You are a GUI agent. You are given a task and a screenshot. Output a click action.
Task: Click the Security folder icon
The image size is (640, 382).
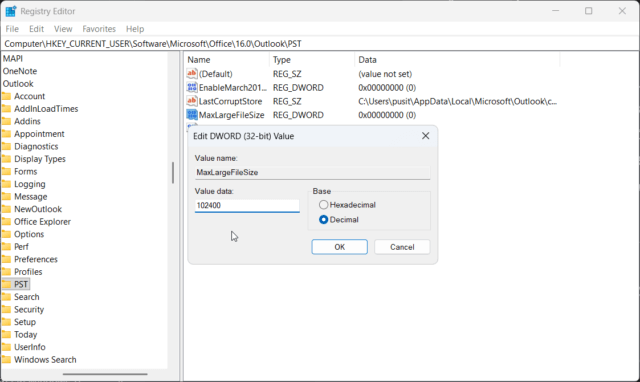coord(7,310)
